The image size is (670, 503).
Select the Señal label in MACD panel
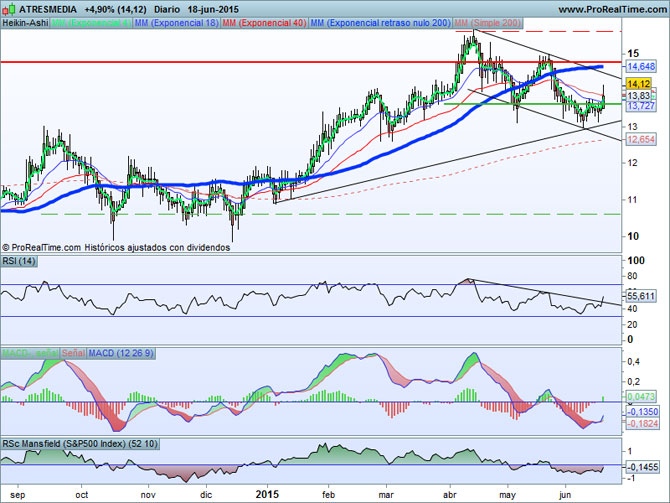pos(73,353)
